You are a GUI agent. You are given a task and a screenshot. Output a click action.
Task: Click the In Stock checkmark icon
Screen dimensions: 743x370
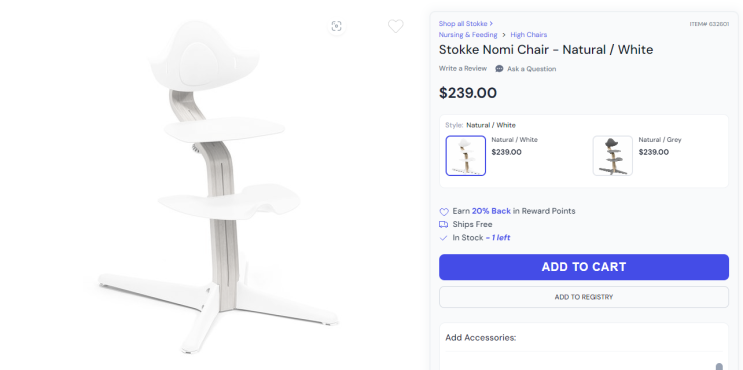click(444, 238)
